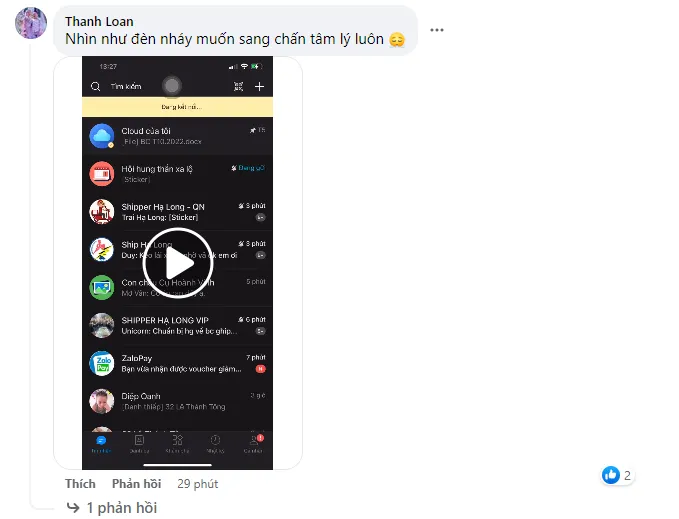Click the SHIPPER HẠ LONG VIP conversation
679x519 pixels.
pos(178,326)
